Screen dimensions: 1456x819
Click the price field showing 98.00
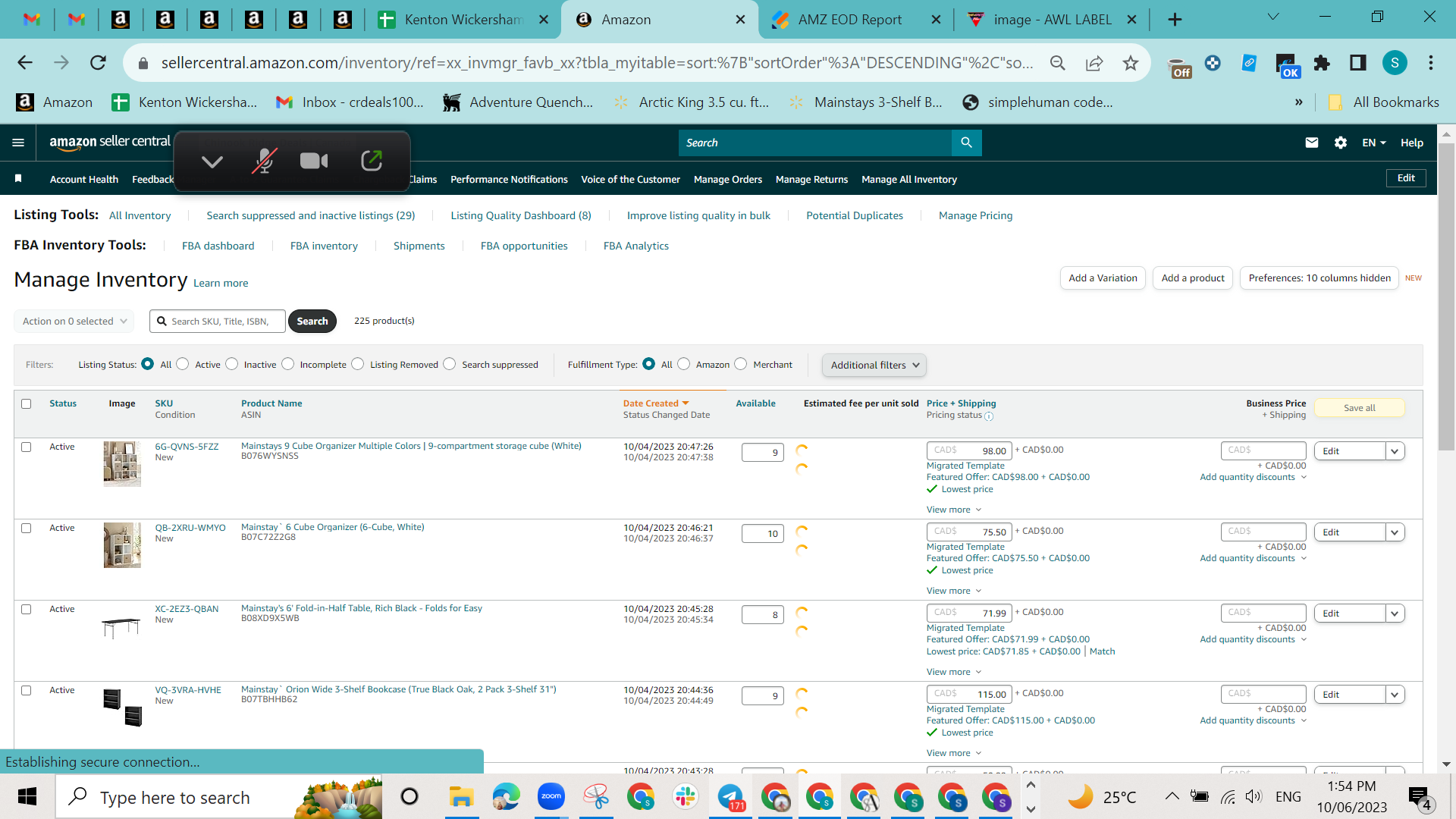click(x=969, y=450)
